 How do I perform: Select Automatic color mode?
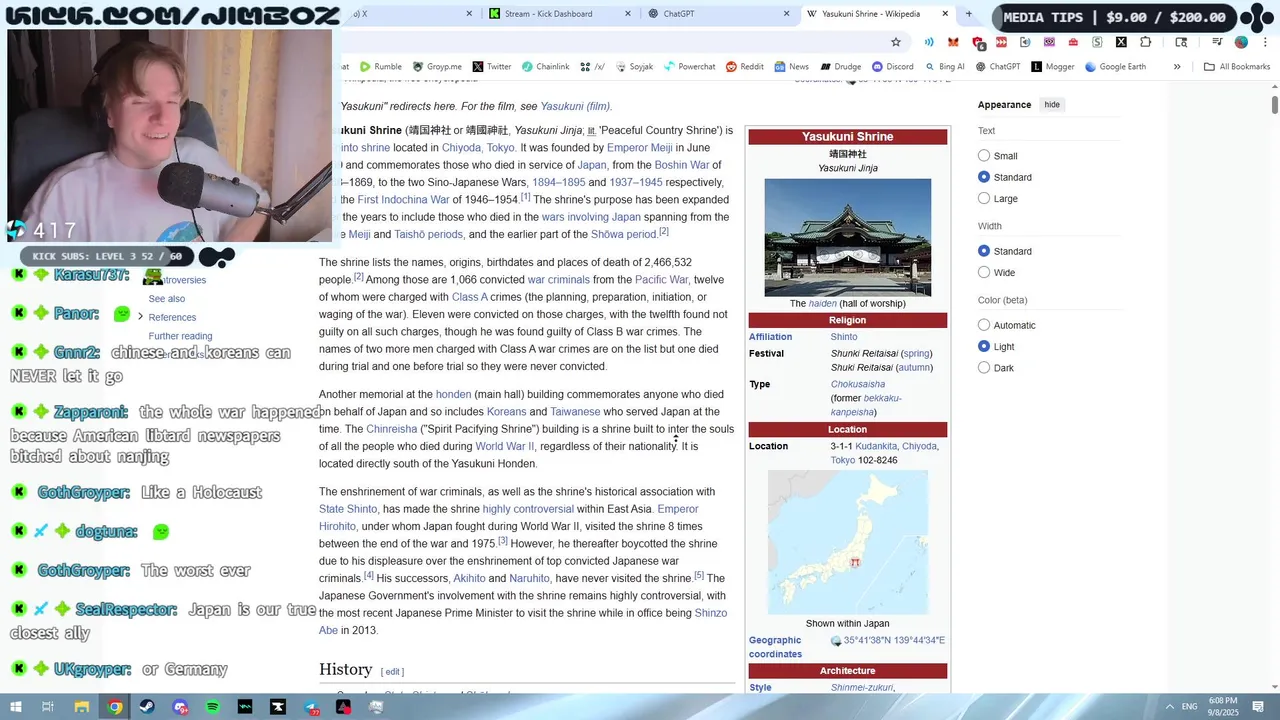(x=984, y=325)
